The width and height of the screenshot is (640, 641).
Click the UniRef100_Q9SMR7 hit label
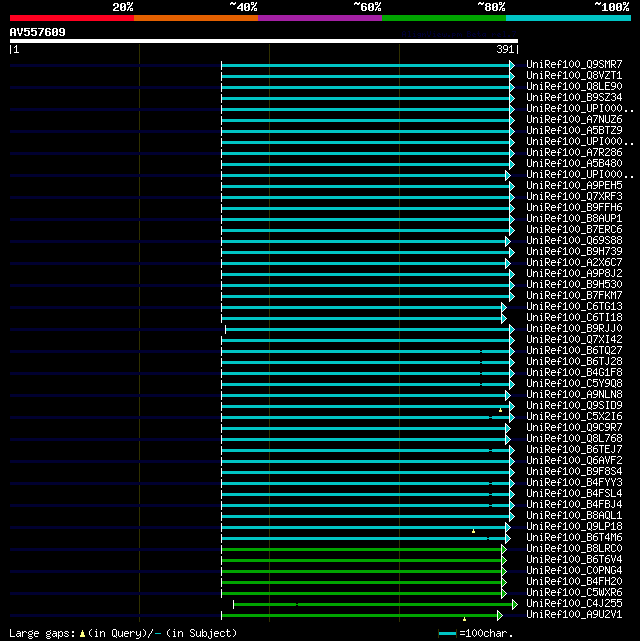(574, 65)
